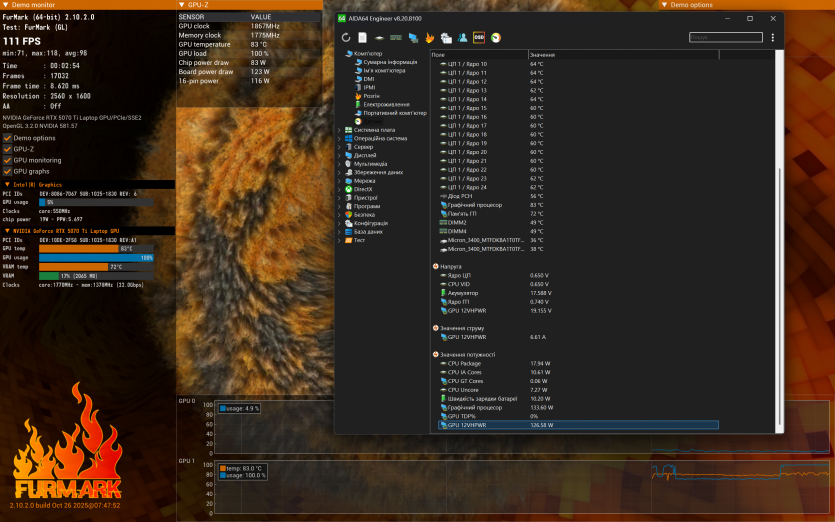Click the user profile toolbar icon

point(462,38)
